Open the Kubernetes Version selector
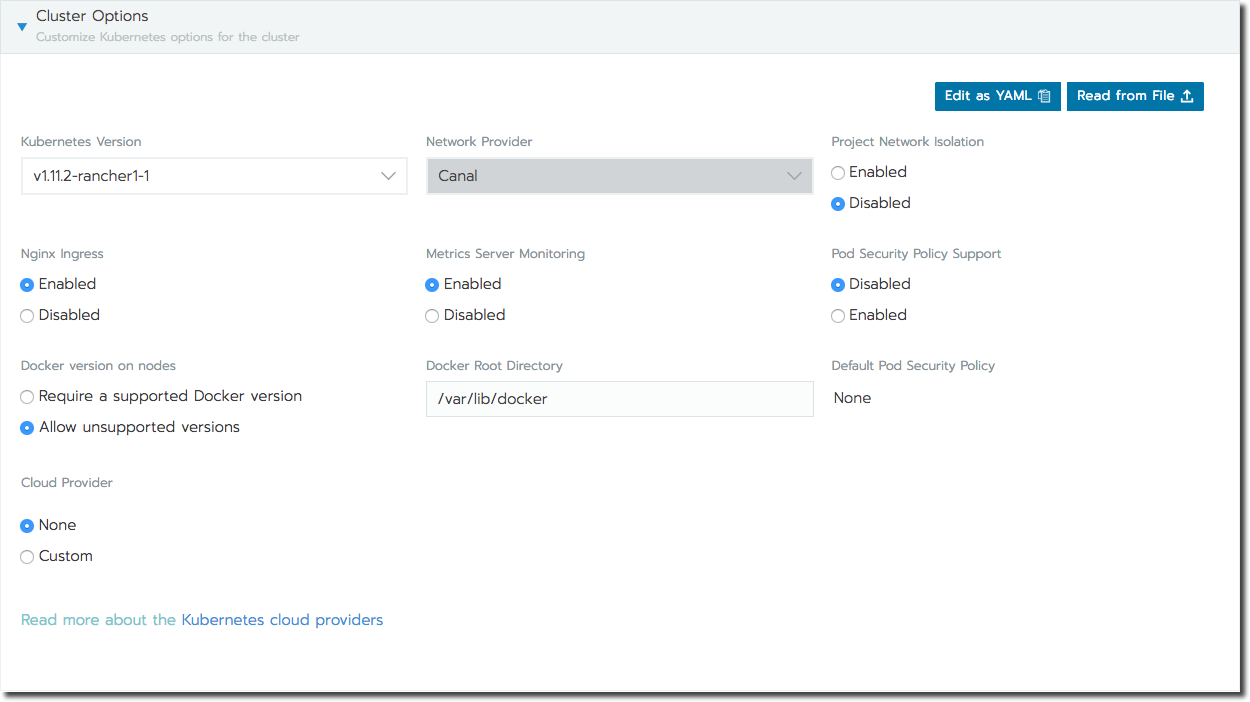 click(214, 175)
